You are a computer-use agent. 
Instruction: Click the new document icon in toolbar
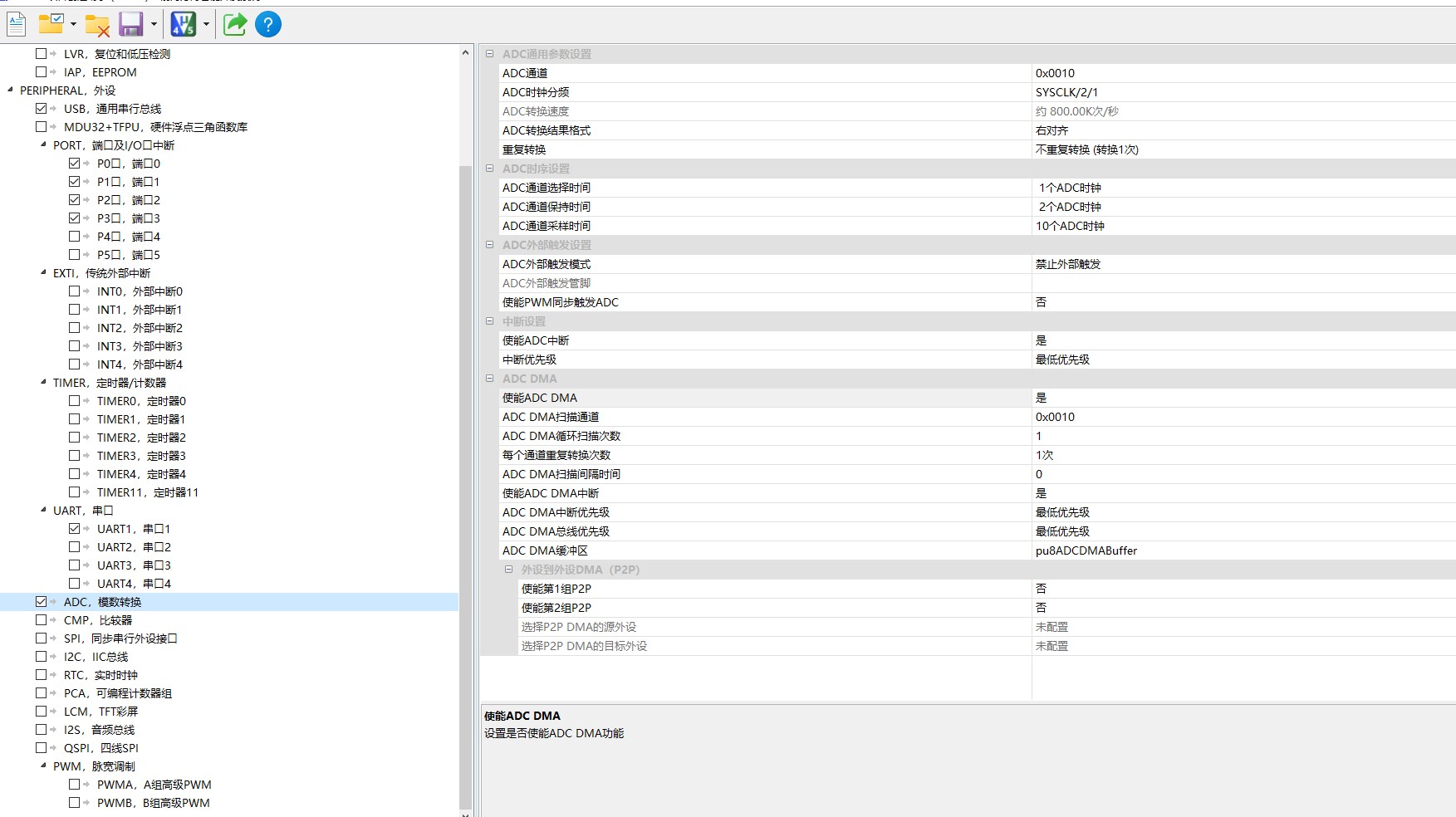click(17, 25)
